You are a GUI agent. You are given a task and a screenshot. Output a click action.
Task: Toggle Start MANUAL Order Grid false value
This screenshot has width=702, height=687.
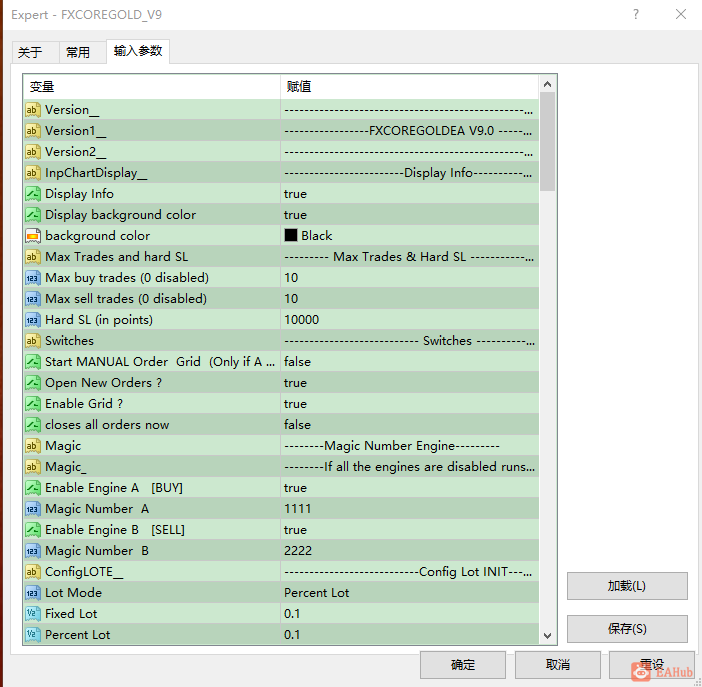point(410,362)
